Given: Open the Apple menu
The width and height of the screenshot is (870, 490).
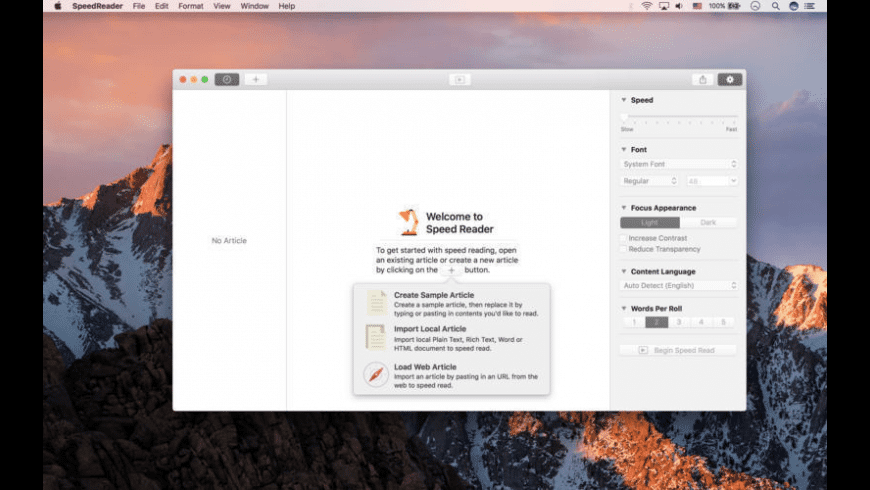Looking at the screenshot, I should point(58,6).
